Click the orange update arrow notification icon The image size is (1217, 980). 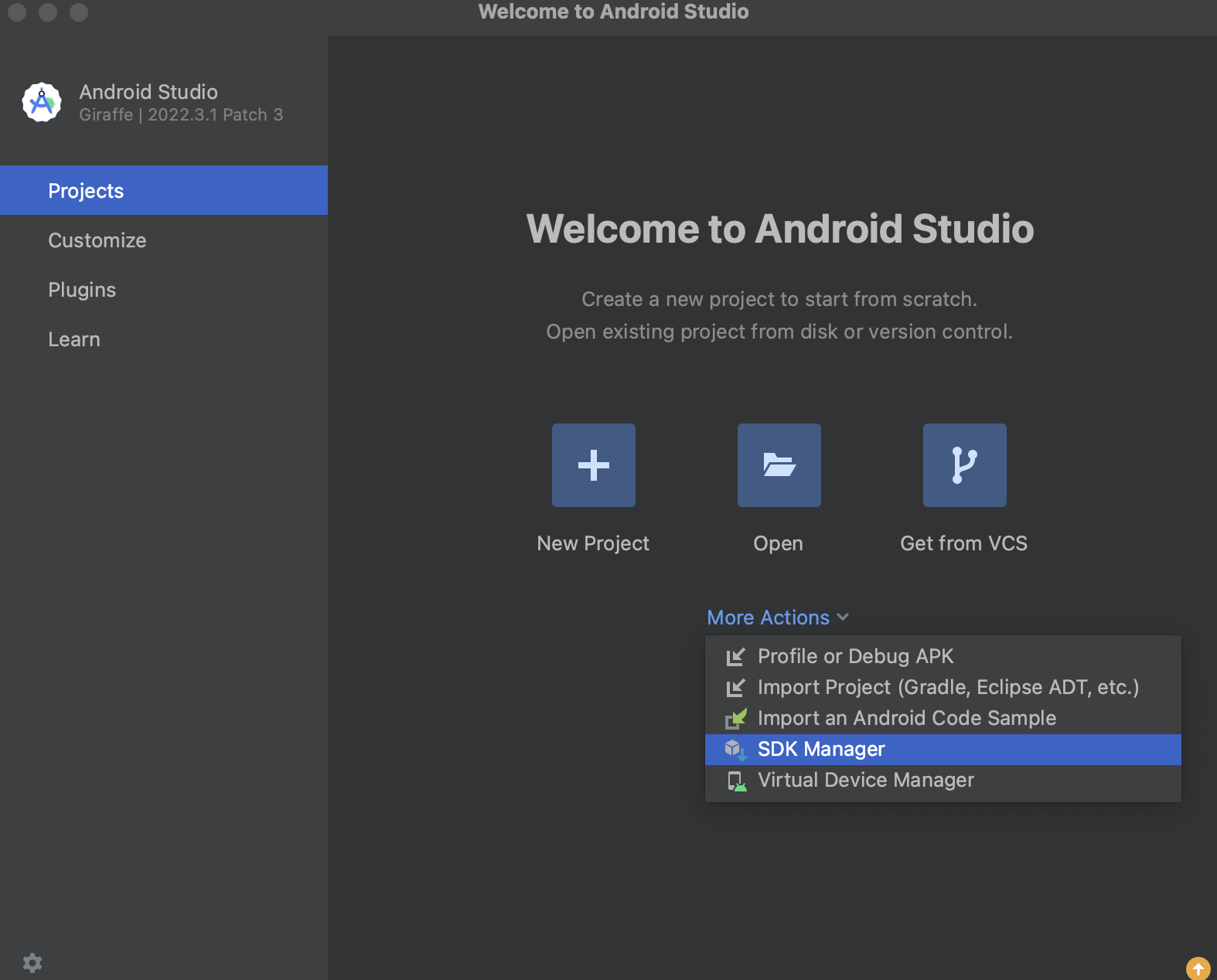pos(1198,968)
